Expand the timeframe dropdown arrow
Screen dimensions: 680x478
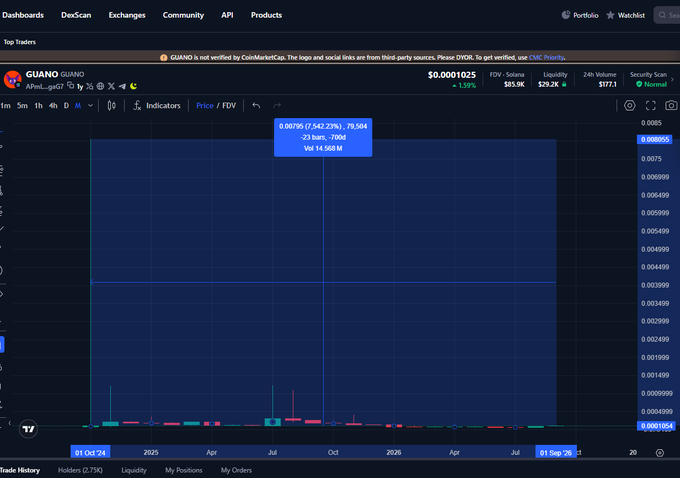[x=90, y=105]
